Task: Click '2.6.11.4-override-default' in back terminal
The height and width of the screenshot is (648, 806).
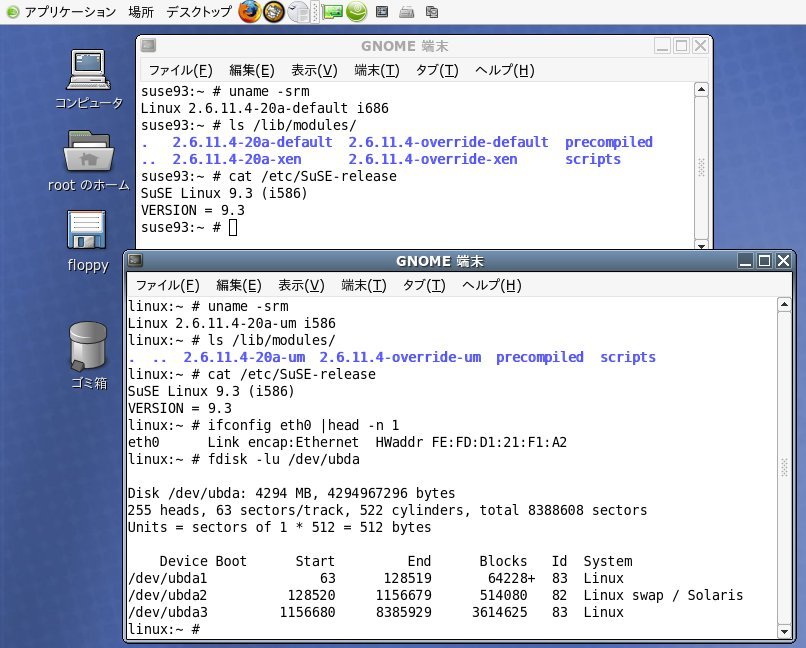Action: point(449,142)
